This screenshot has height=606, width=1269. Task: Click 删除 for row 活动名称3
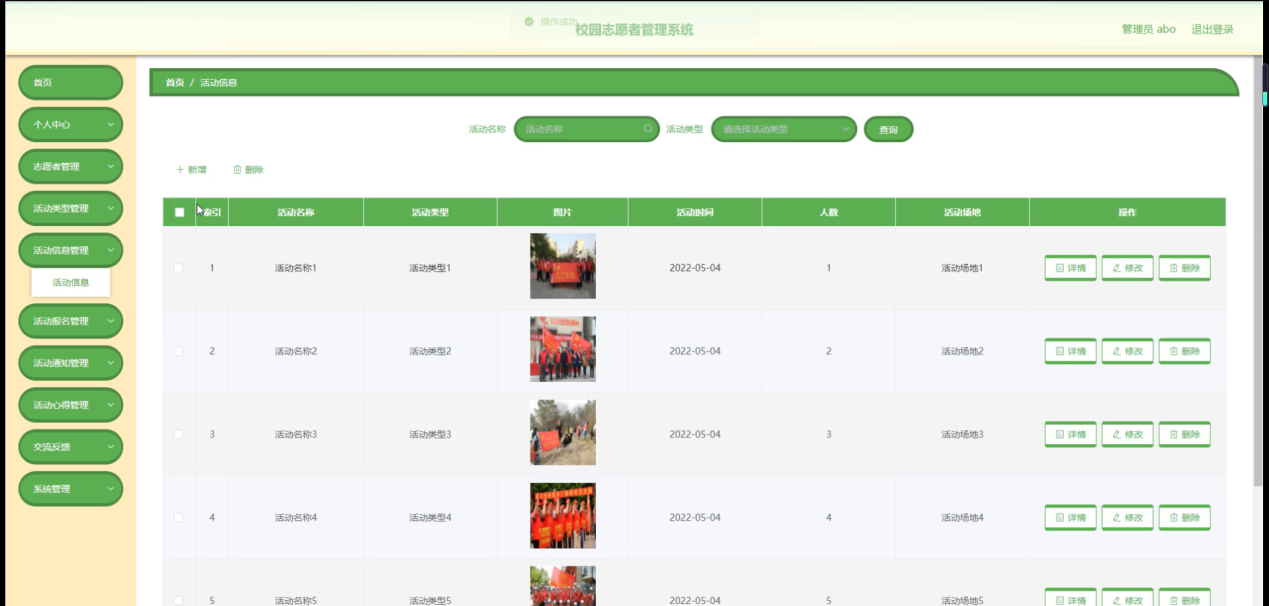point(1184,434)
